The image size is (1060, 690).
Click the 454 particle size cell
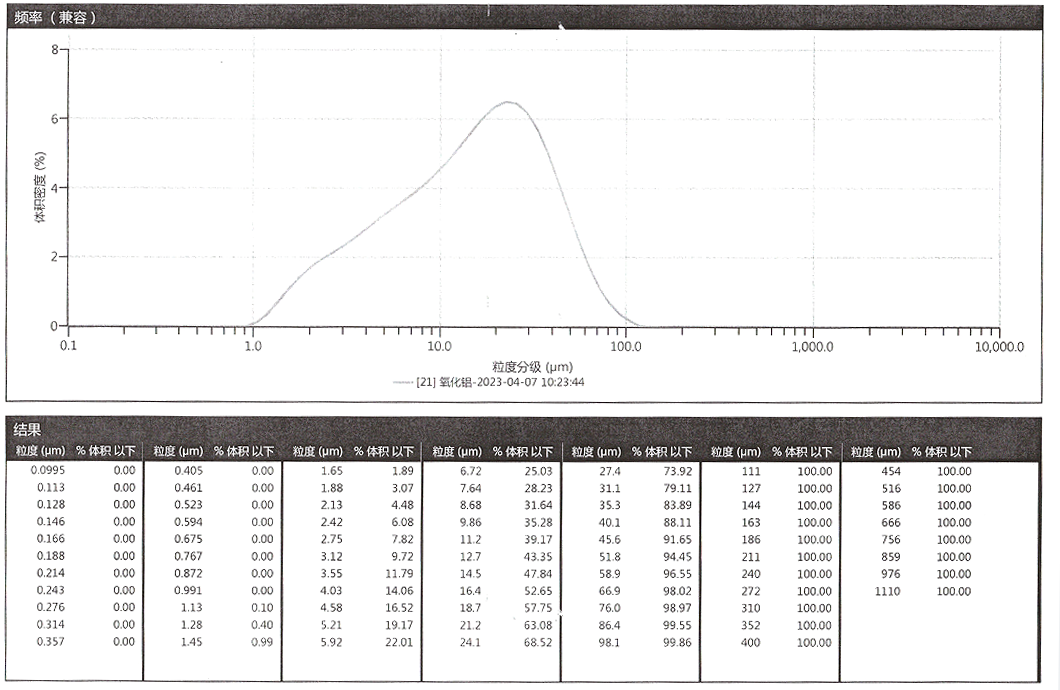click(x=890, y=471)
